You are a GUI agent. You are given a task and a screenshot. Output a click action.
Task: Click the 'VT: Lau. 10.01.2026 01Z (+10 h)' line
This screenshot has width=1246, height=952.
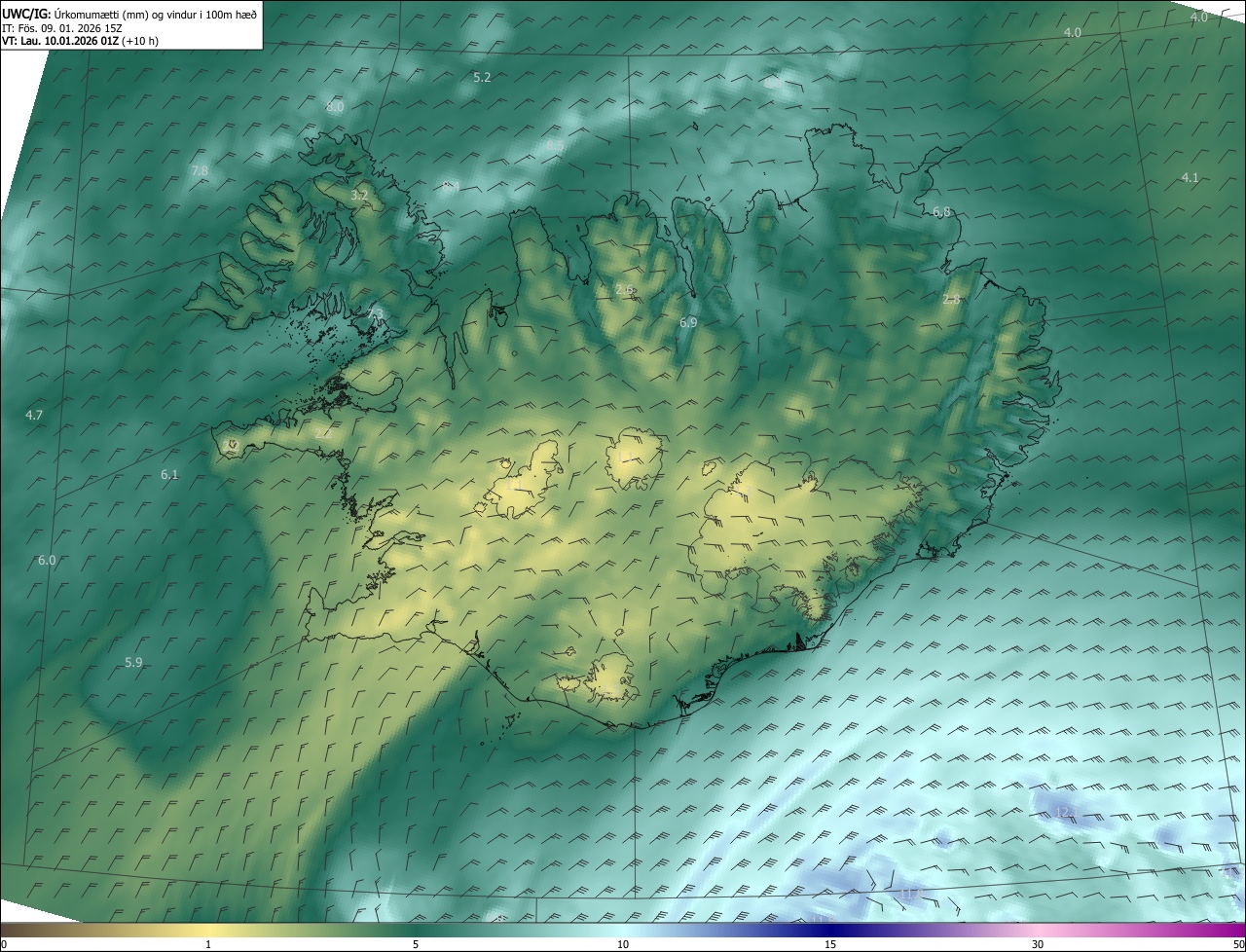(x=81, y=41)
